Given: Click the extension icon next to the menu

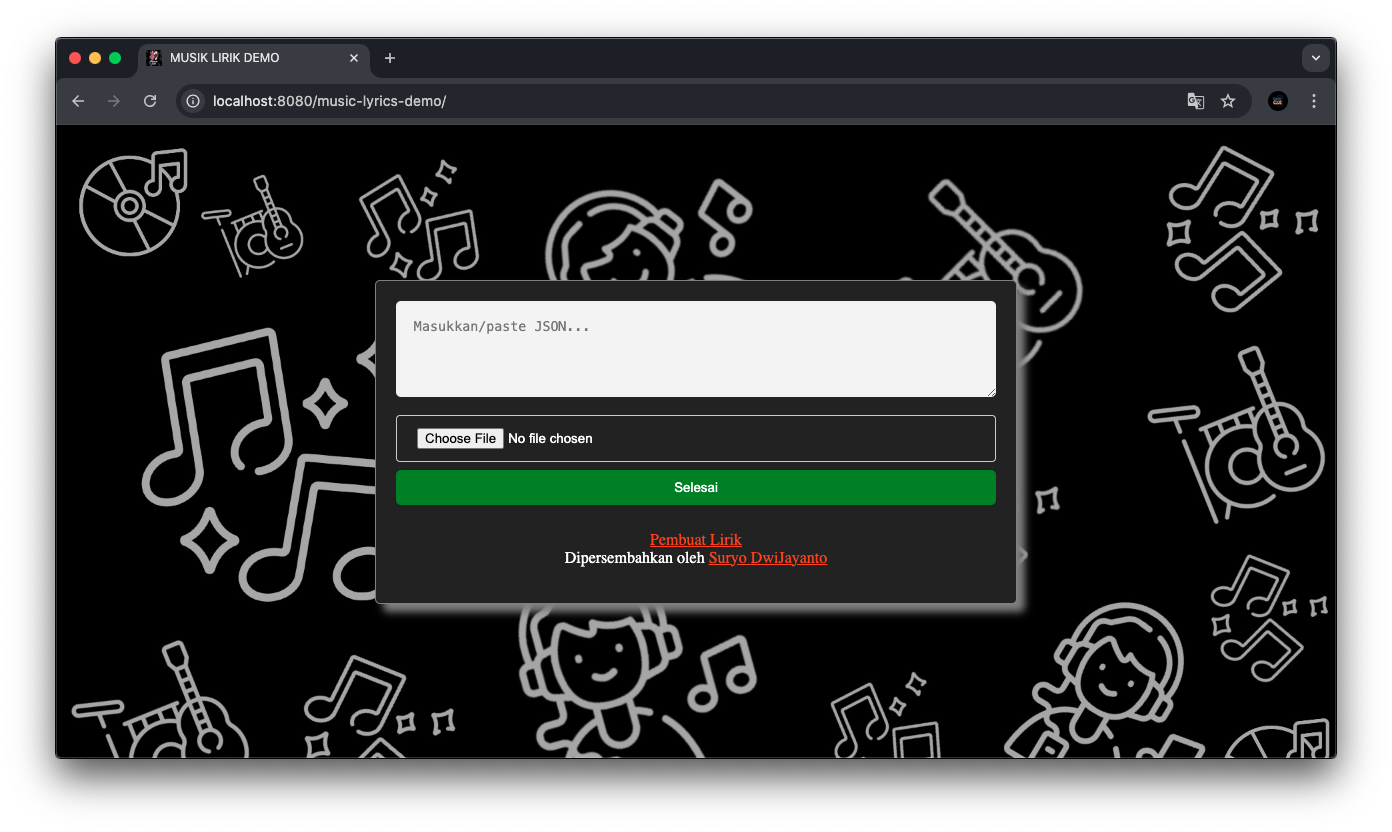Looking at the screenshot, I should 1277,101.
